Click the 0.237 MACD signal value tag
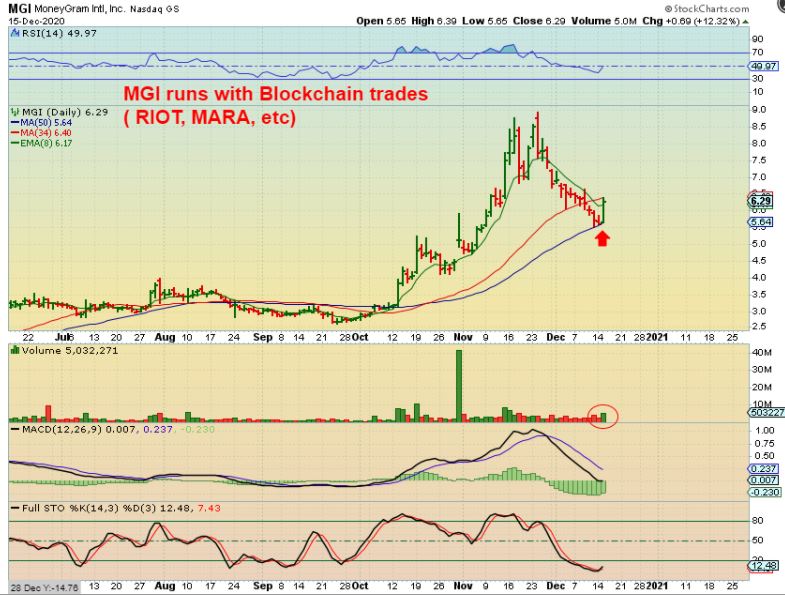The height and width of the screenshot is (595, 785). tap(763, 469)
